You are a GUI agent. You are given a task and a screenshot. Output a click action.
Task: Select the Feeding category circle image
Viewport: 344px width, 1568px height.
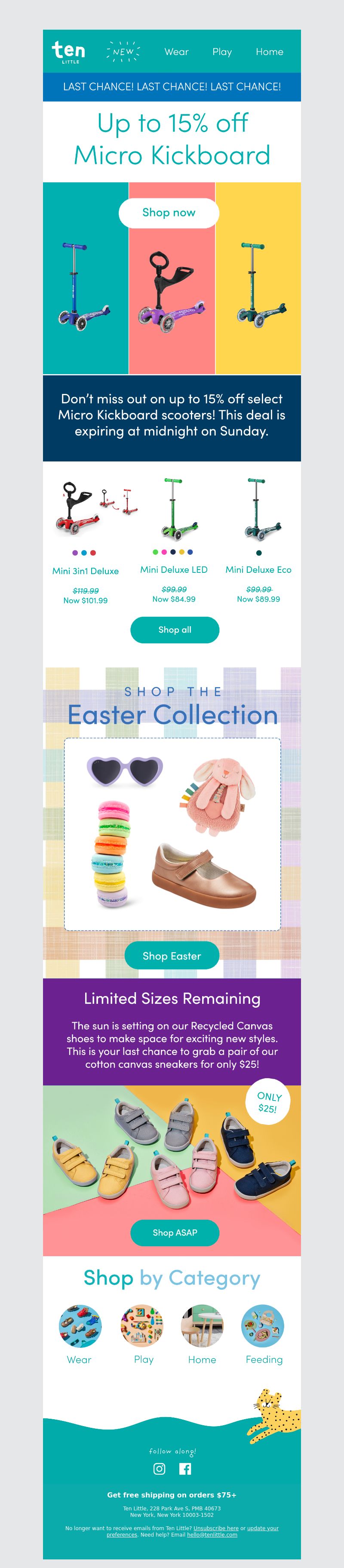[262, 1326]
